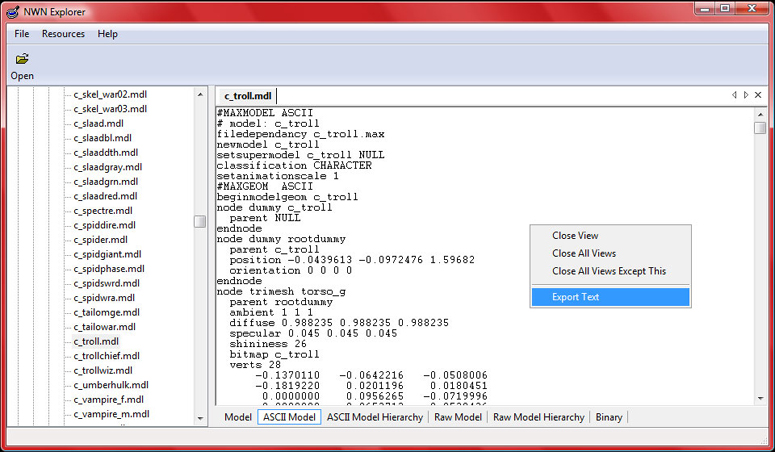
Task: Click text view scrollbar up arrow
Action: click(760, 115)
